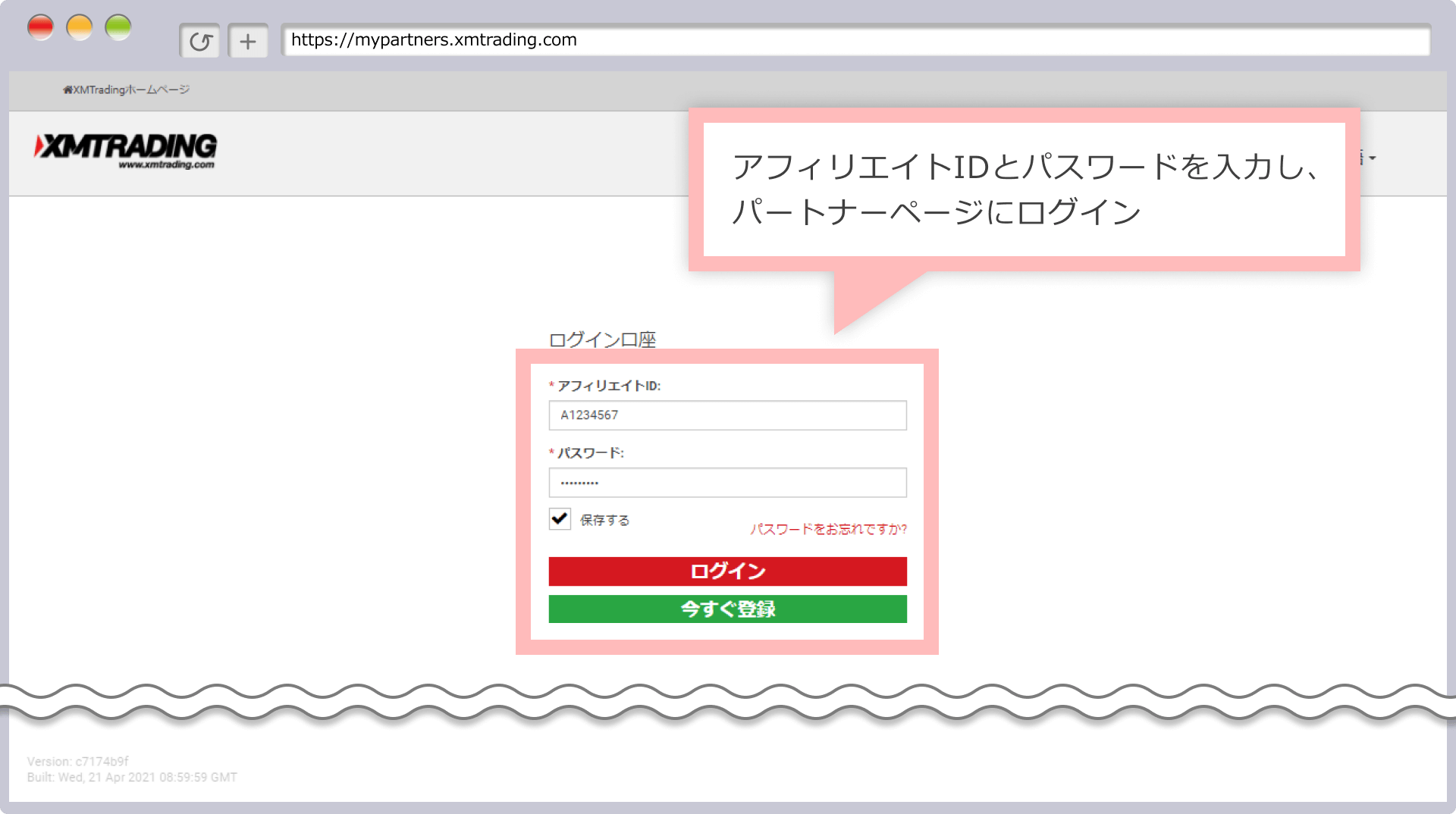Click the browser reload icon

coord(200,41)
